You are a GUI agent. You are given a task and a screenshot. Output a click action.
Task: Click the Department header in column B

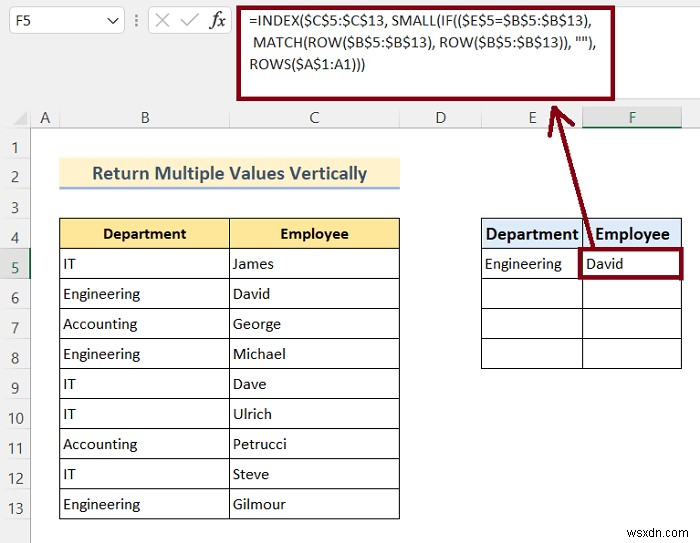pyautogui.click(x=145, y=234)
